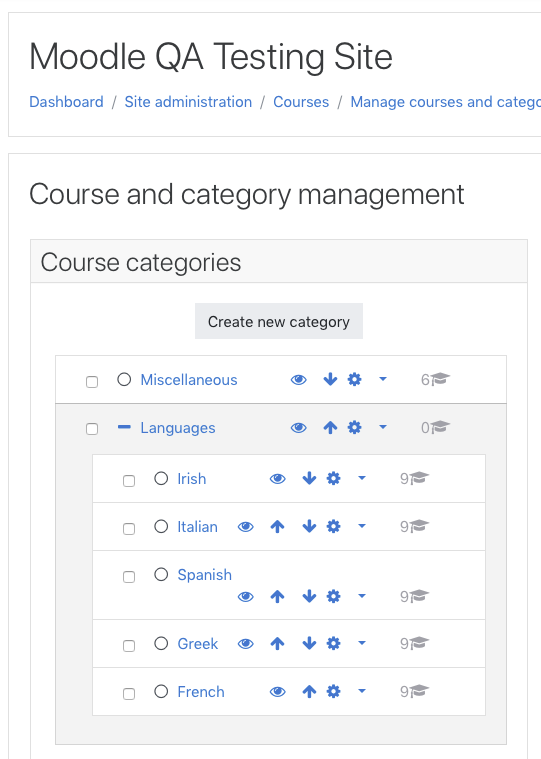
Task: Move Italian category up
Action: (277, 526)
